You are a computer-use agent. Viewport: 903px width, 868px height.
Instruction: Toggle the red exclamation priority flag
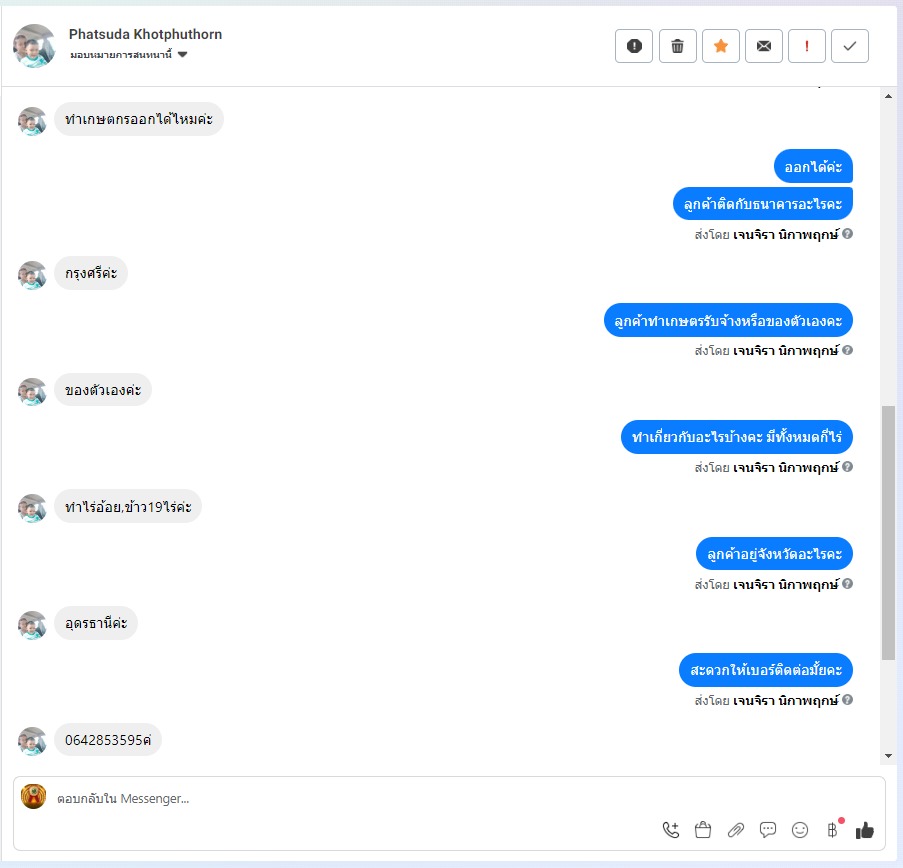click(x=807, y=46)
